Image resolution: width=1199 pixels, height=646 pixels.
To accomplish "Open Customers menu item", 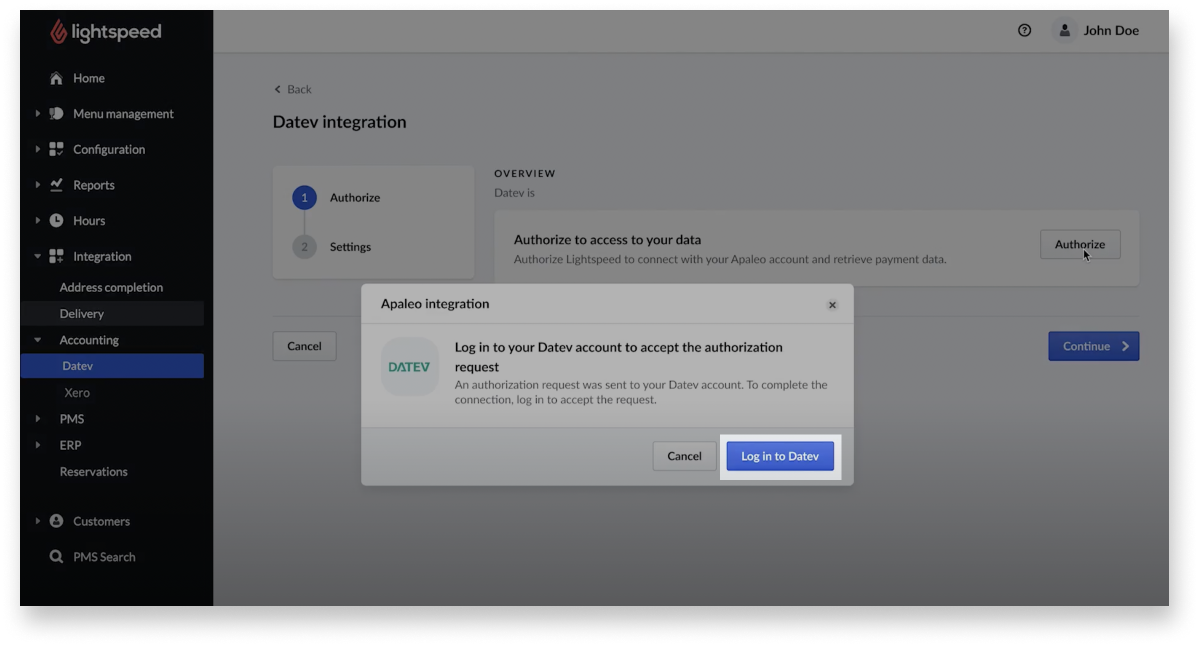I will pos(101,521).
